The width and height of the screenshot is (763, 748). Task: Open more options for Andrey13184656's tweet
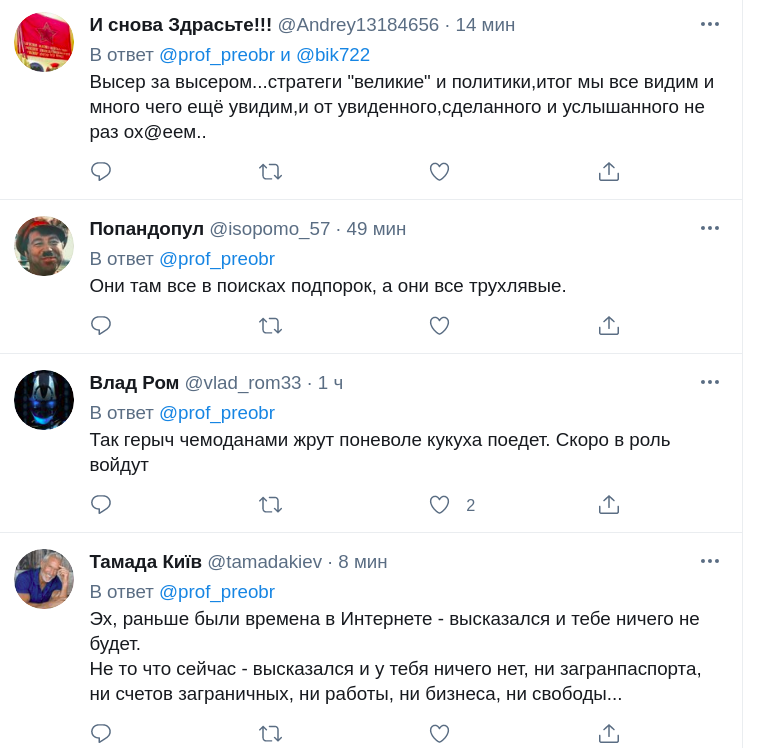pyautogui.click(x=710, y=24)
